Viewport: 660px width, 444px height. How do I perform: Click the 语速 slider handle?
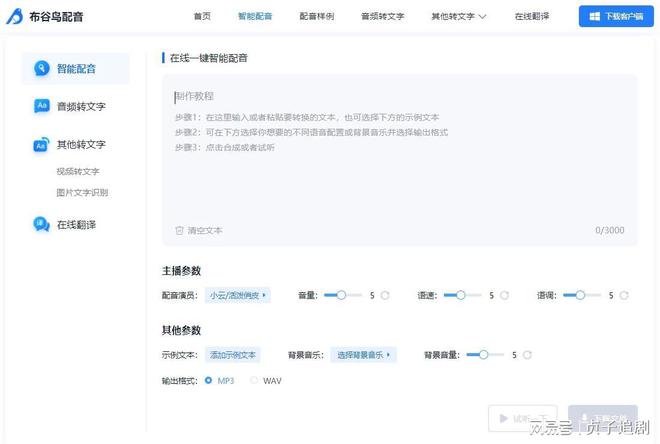tap(461, 295)
